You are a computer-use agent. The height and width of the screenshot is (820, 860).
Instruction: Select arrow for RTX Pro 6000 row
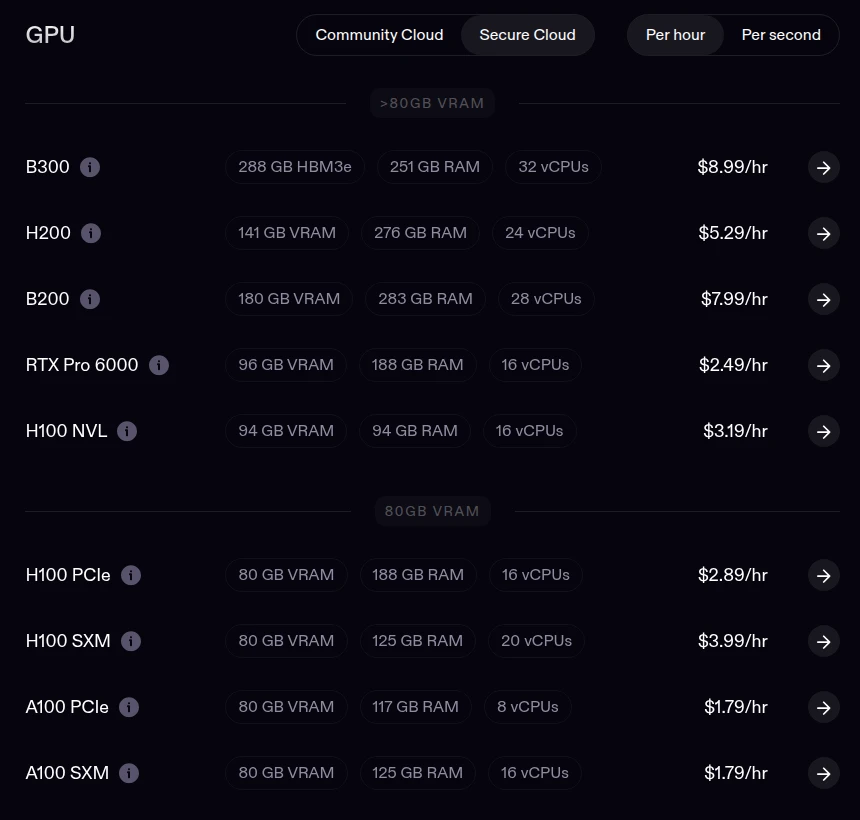tap(824, 365)
